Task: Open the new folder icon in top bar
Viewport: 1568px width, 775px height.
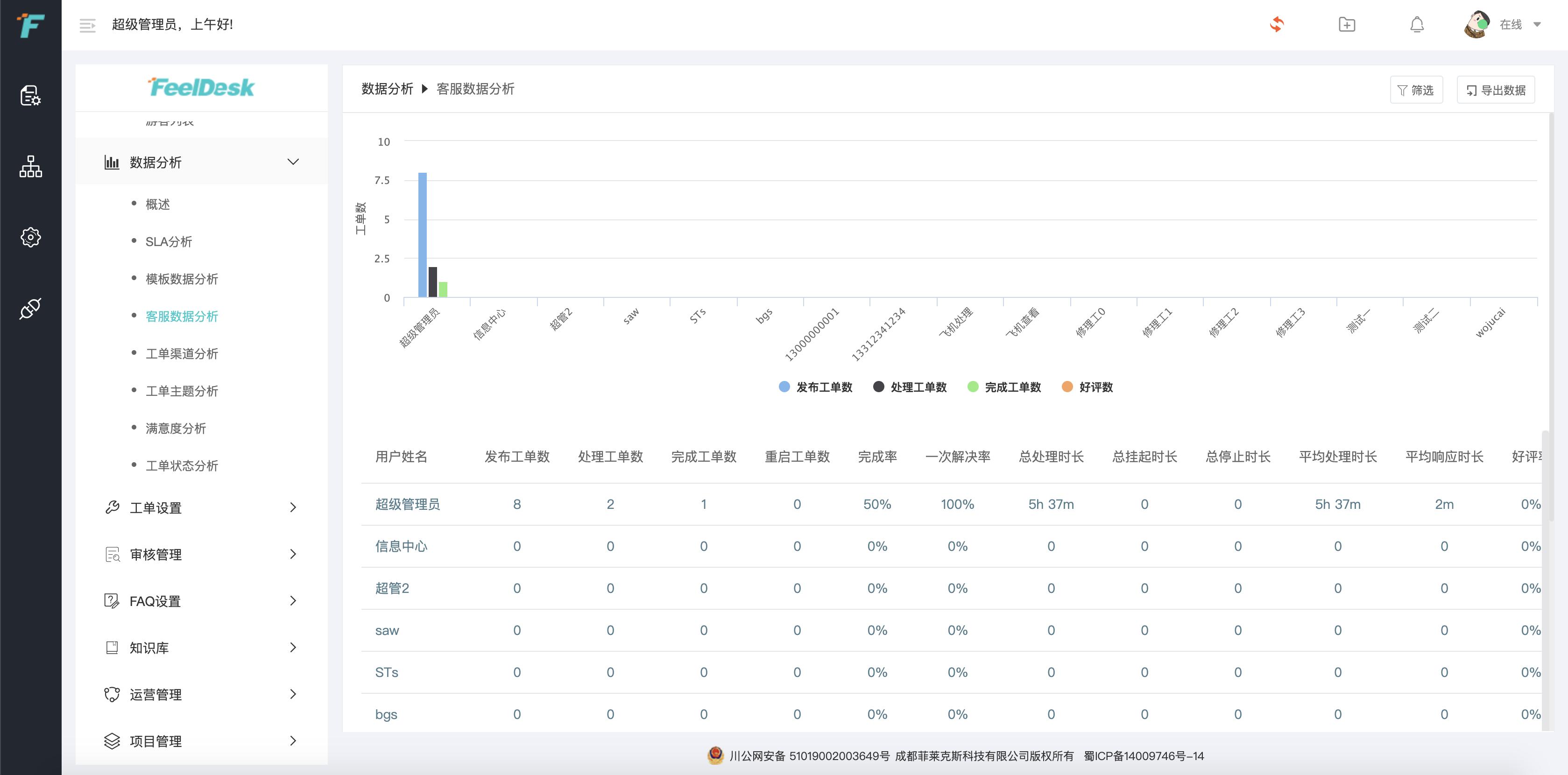Action: point(1347,24)
